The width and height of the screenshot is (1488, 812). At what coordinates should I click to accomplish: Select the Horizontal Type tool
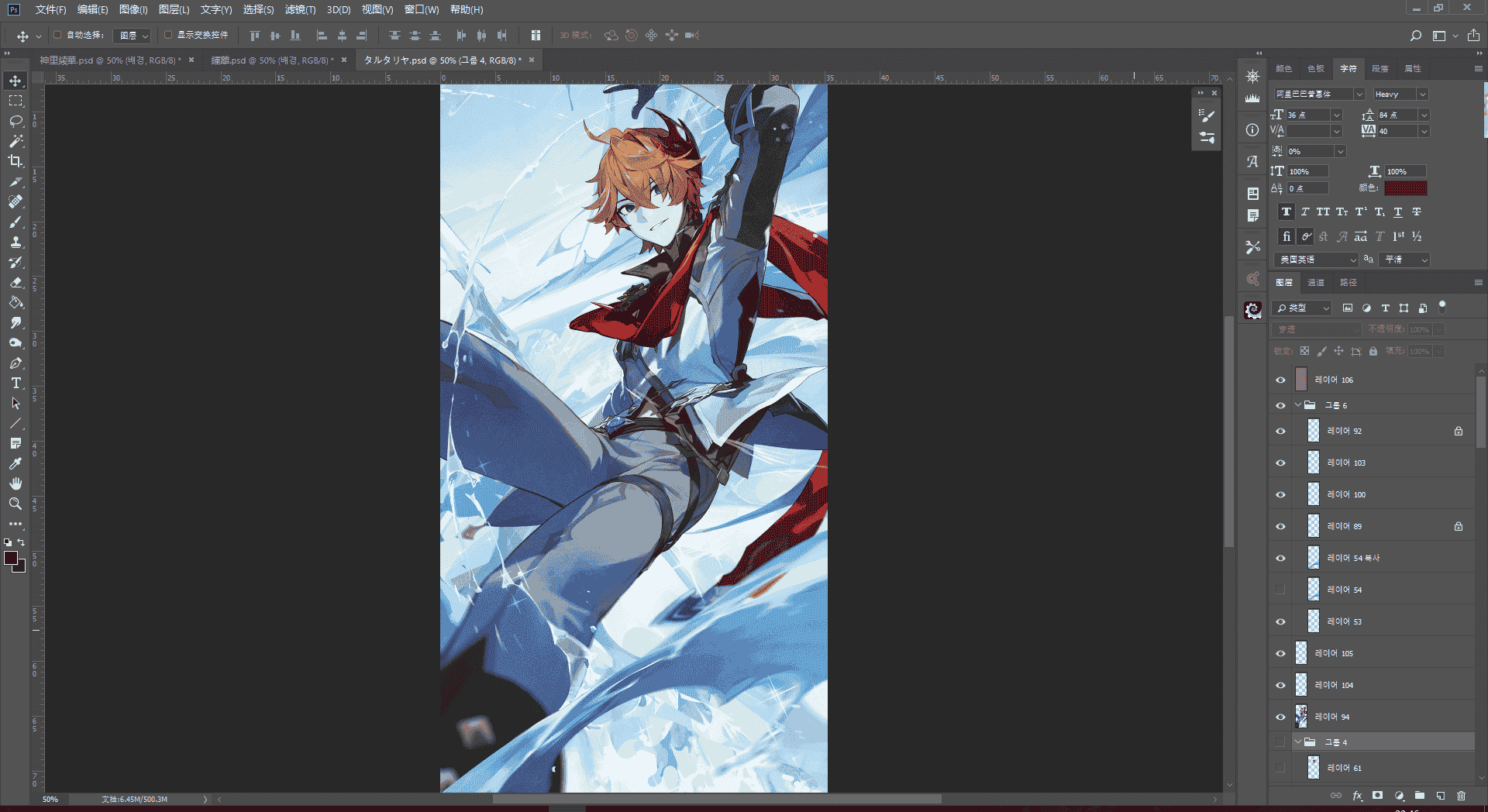15,384
